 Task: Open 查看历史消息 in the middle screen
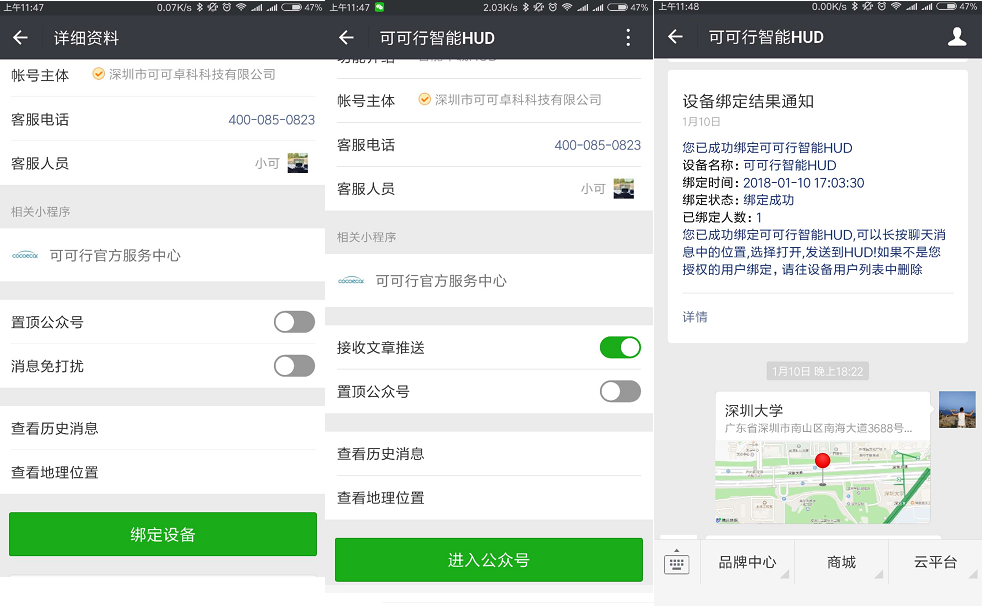pyautogui.click(x=488, y=454)
